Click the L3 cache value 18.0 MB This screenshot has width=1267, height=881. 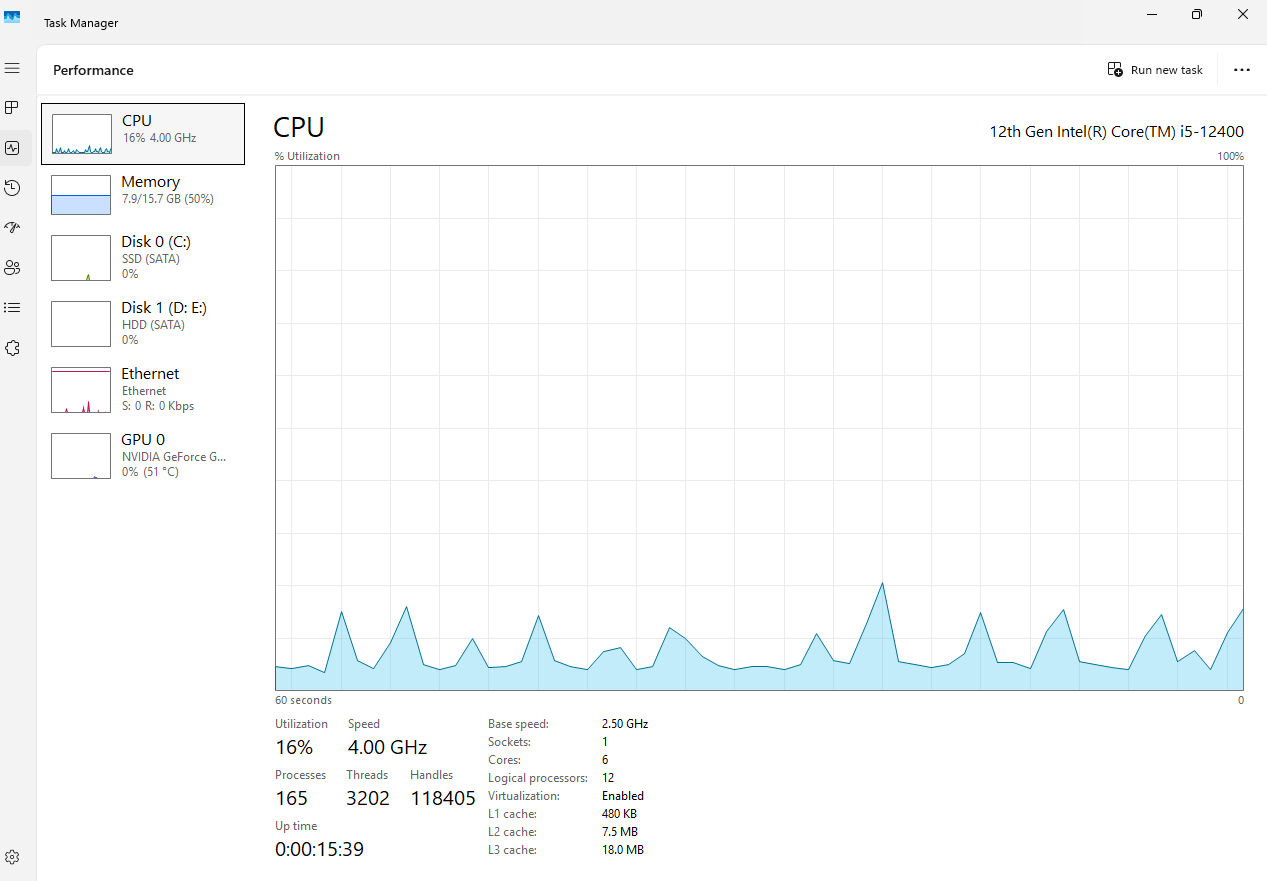coord(623,850)
